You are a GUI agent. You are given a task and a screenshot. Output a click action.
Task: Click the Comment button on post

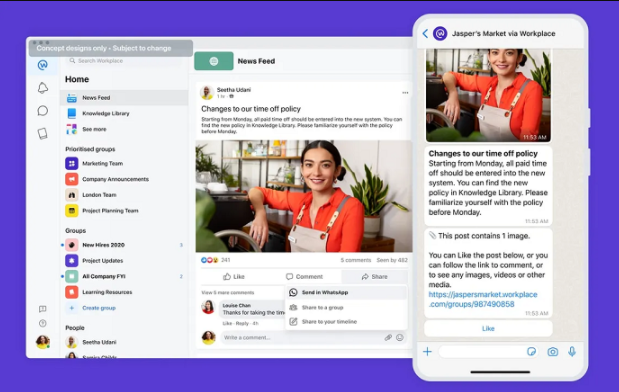tap(304, 277)
